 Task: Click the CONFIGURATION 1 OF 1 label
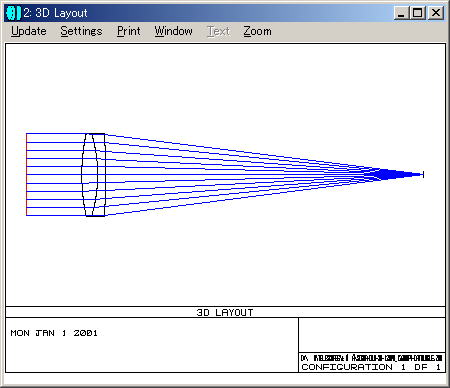(371, 367)
